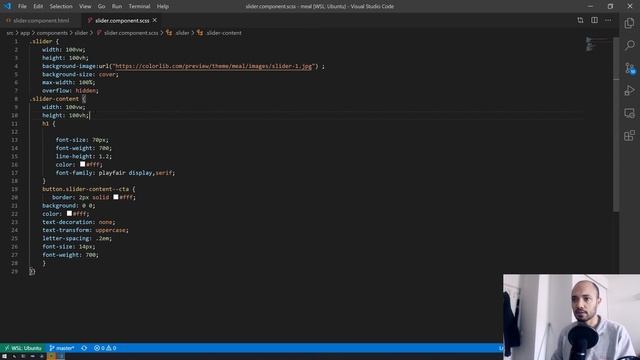This screenshot has width=640, height=360.
Task: Open the Help menu
Action: [162, 6]
